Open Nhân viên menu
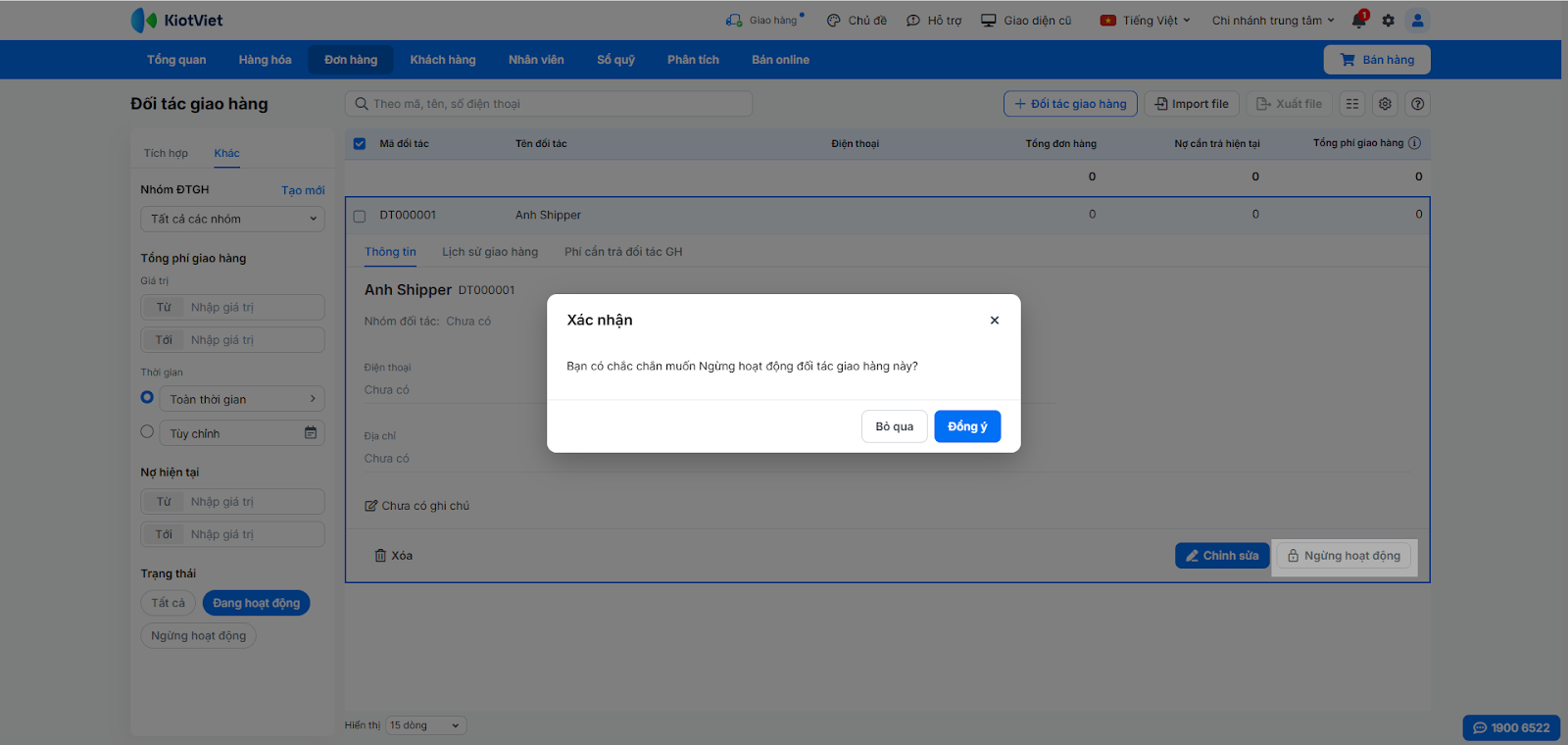1568x745 pixels. click(x=536, y=60)
